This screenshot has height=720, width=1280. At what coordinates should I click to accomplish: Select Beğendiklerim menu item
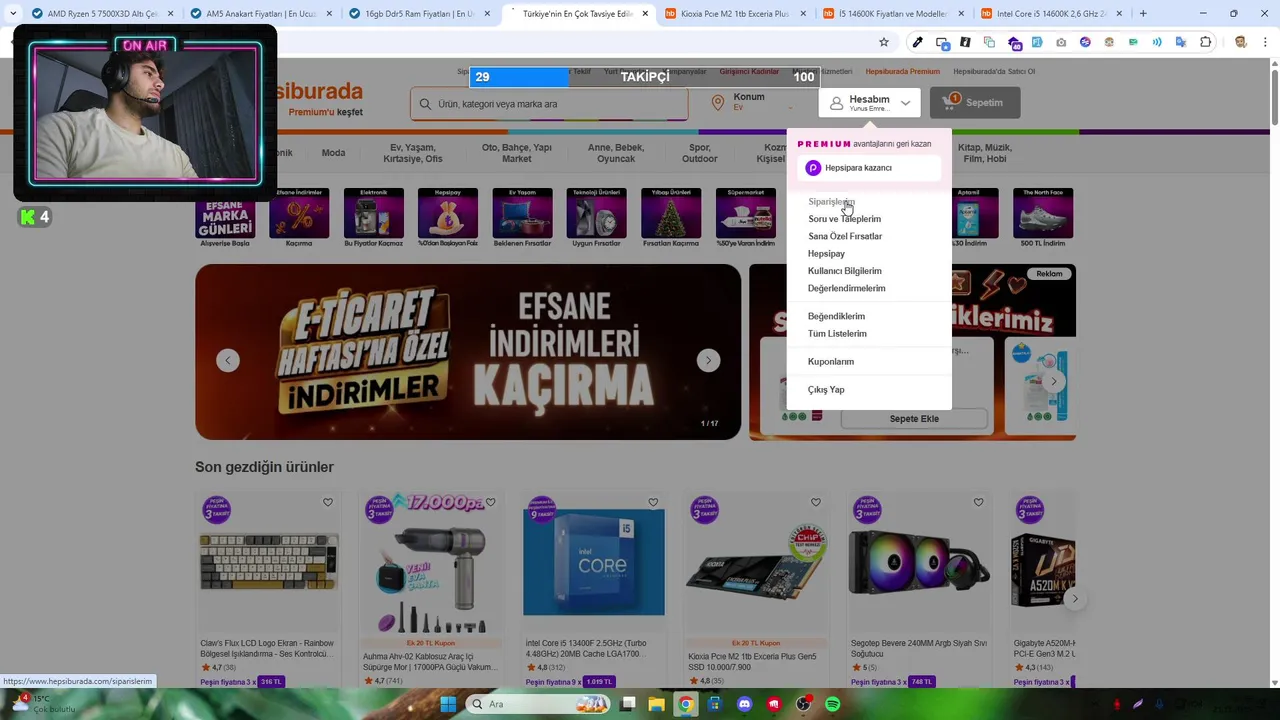coord(836,316)
